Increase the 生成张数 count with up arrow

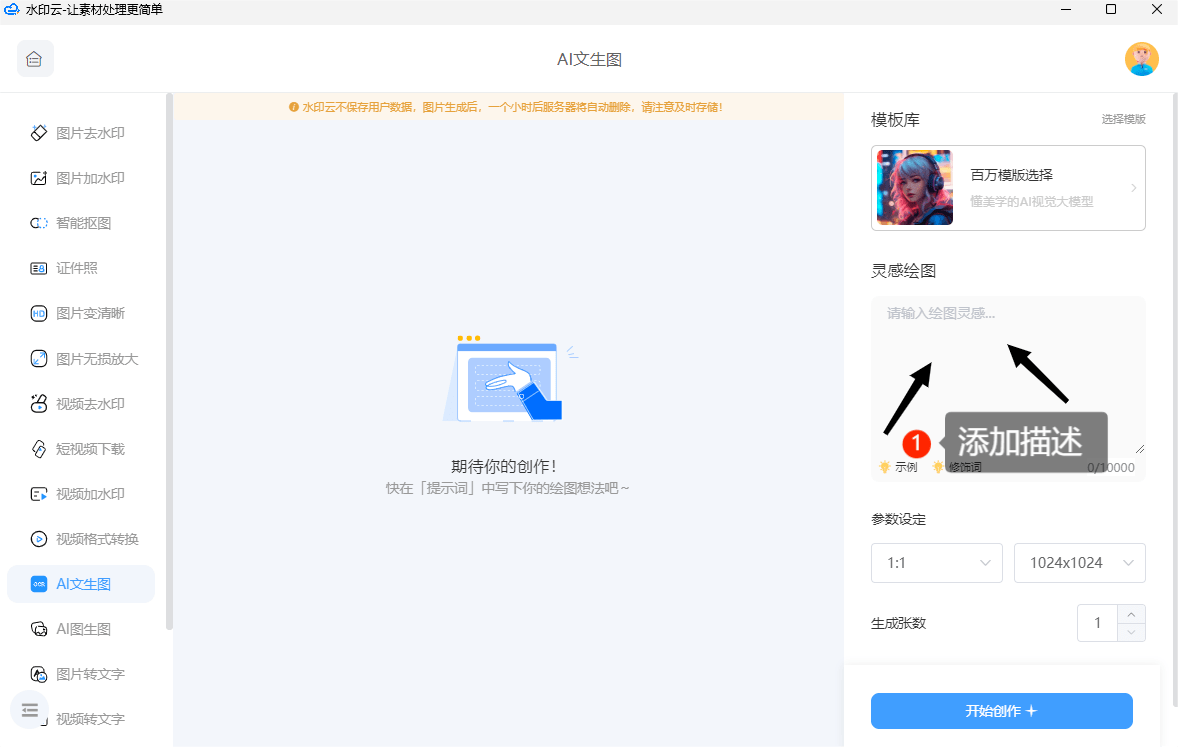1131,614
